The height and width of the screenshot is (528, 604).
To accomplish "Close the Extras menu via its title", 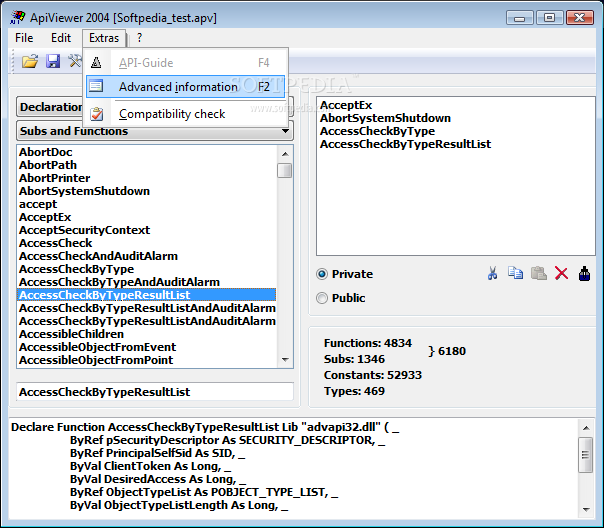I will click(x=104, y=38).
